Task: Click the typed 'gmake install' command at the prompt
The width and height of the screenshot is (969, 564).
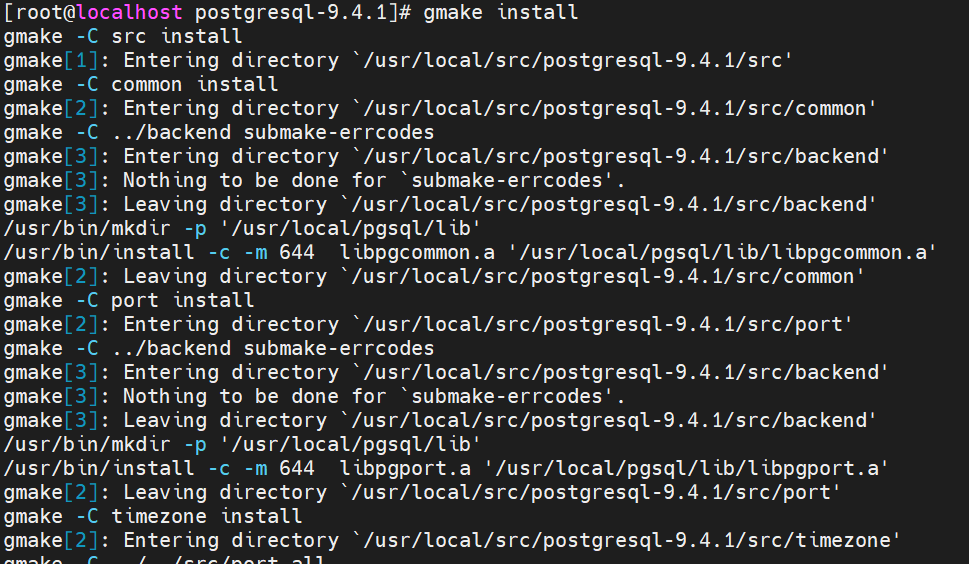Action: [501, 13]
